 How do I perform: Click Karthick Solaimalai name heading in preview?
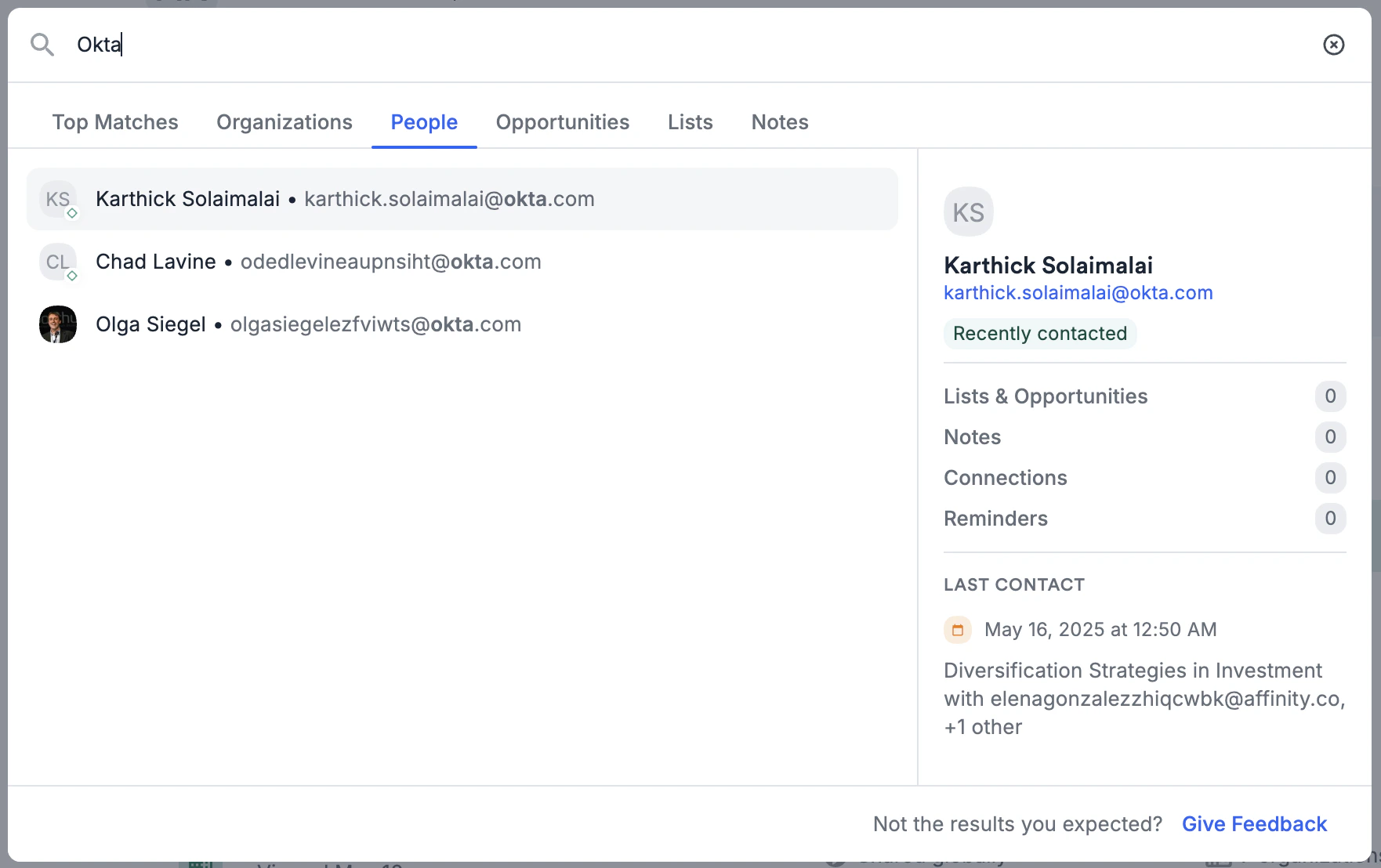point(1048,266)
